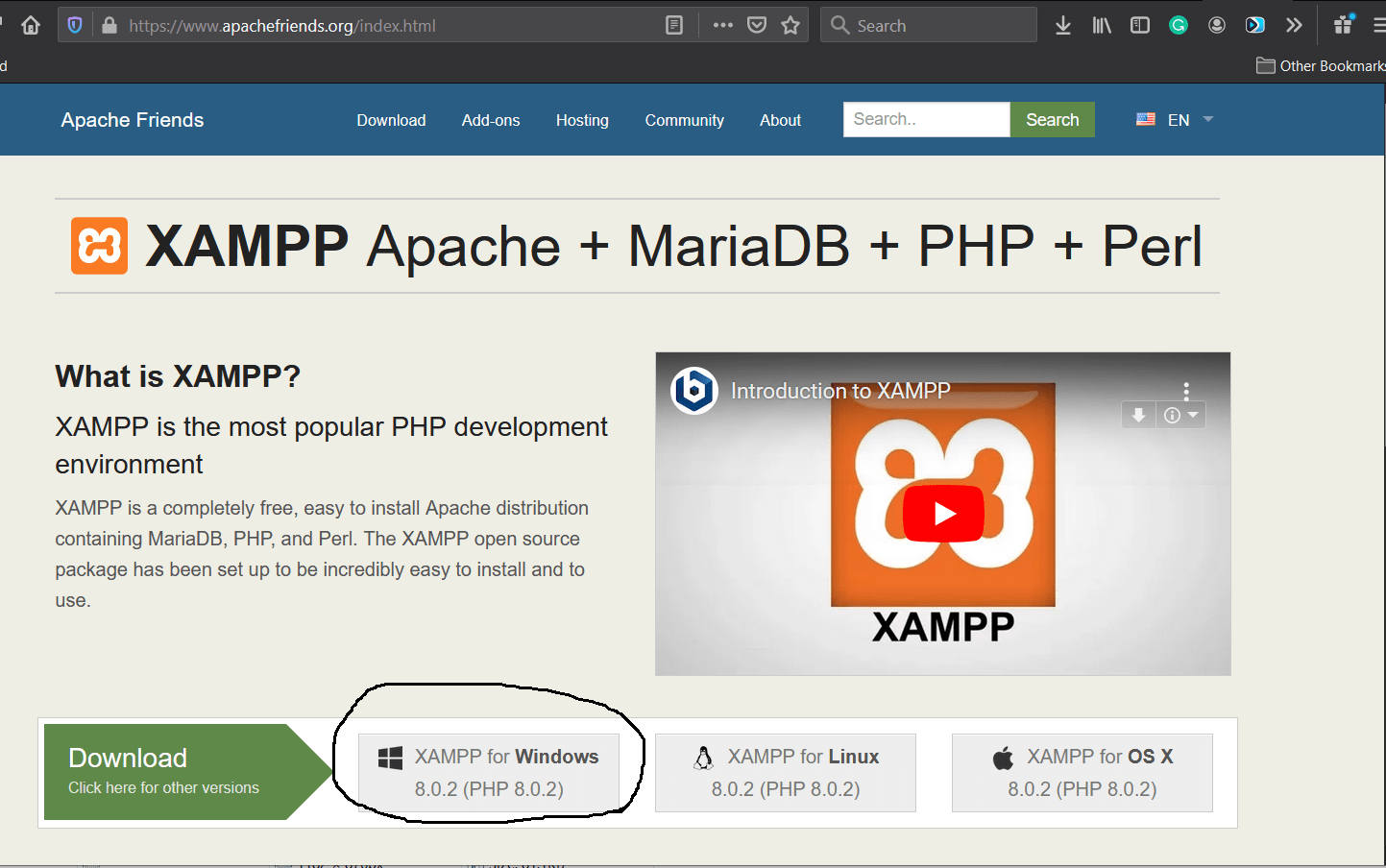
Task: Open the Other Bookmarks folder
Action: [1321, 65]
